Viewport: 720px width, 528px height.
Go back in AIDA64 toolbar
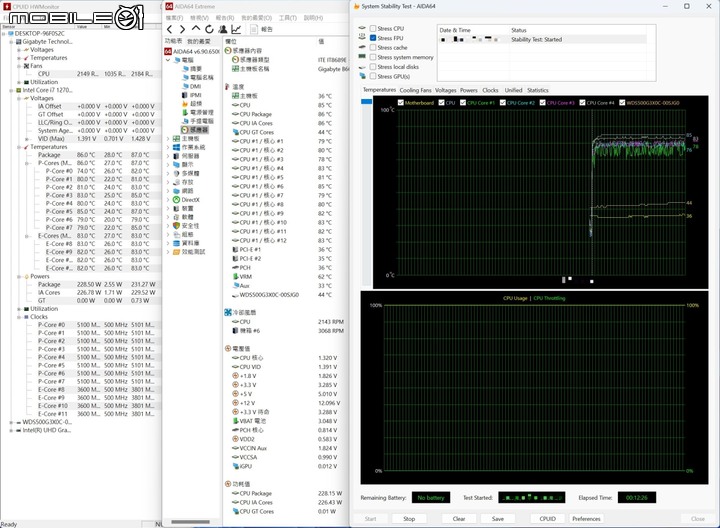tap(169, 29)
